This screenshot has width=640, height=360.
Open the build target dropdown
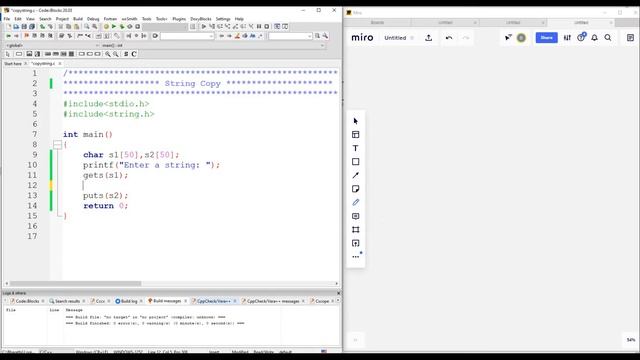[x=165, y=27]
